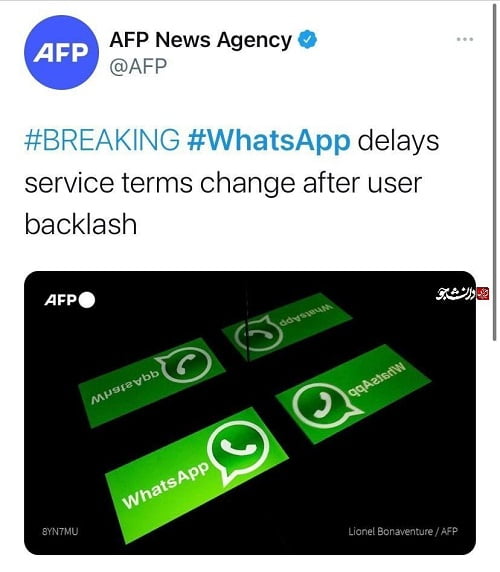Follow the #WhatsApp hashtag

coord(268,141)
